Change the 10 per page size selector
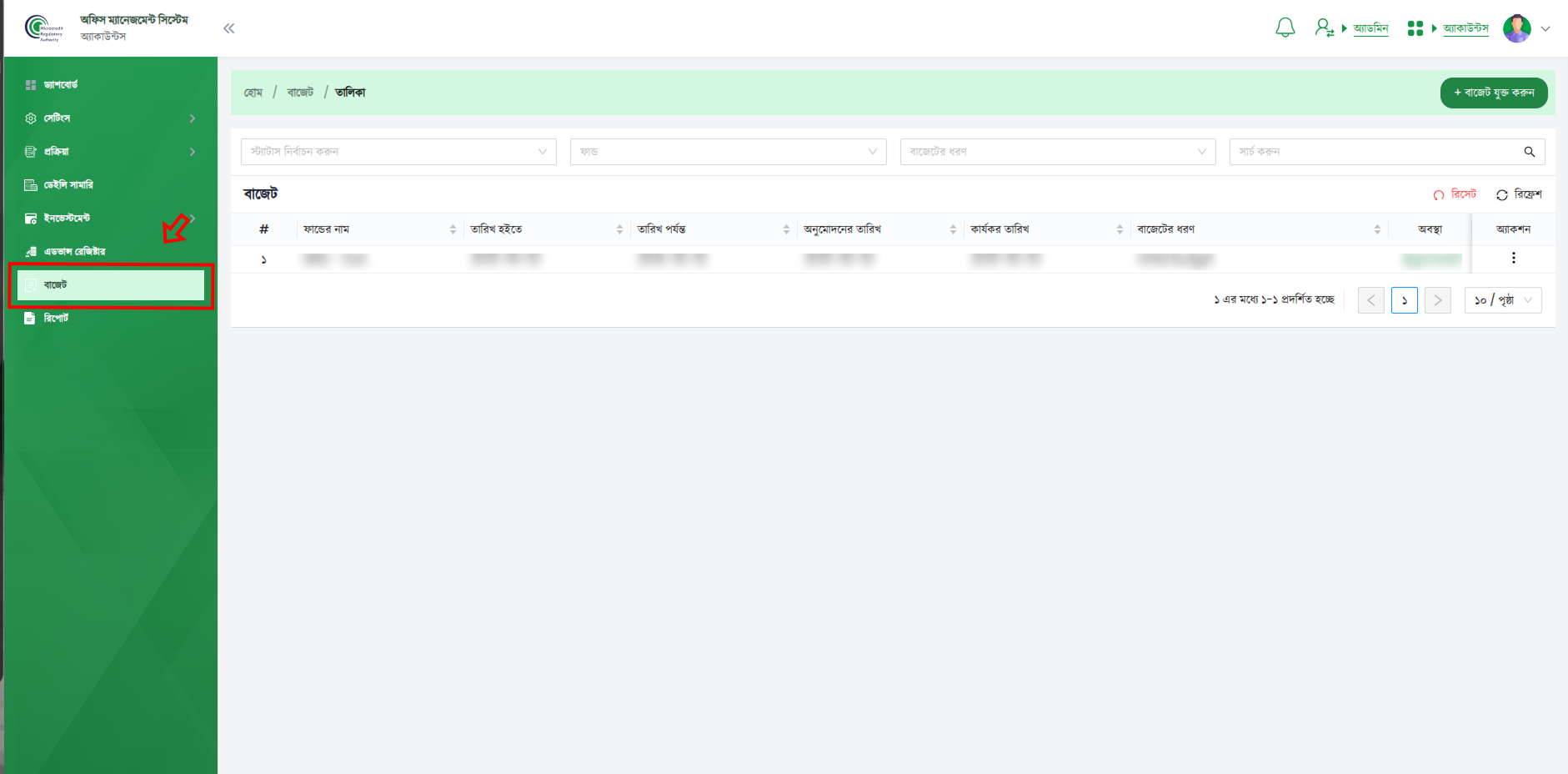This screenshot has height=774, width=1568. 1502,300
